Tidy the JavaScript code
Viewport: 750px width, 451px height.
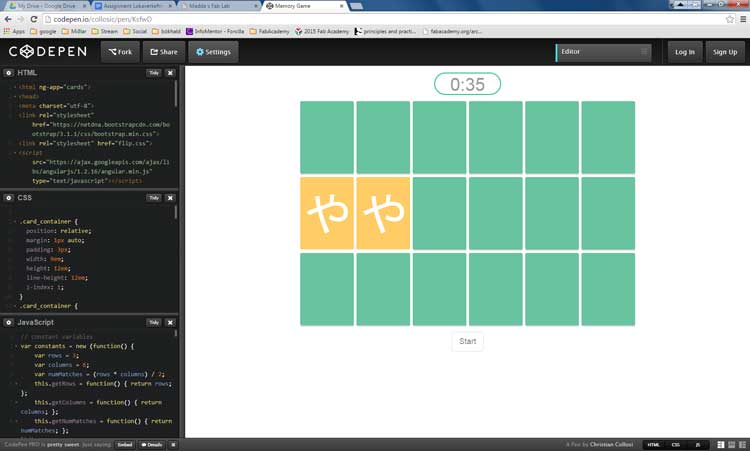coord(154,322)
